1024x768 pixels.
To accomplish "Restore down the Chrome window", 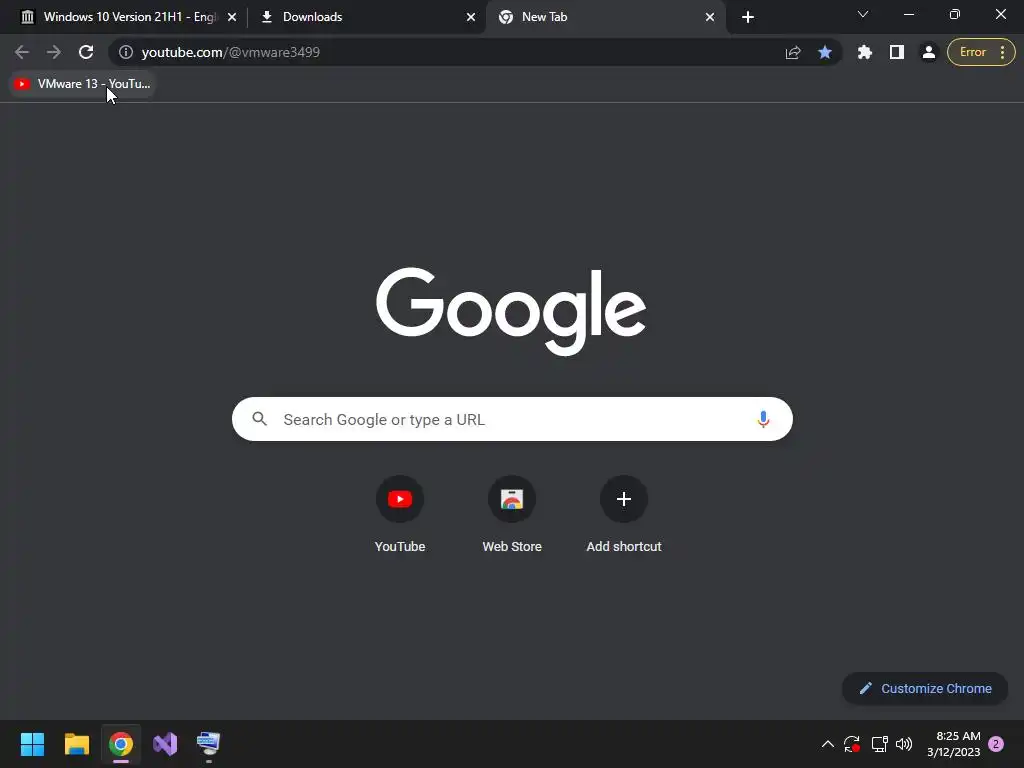I will (x=955, y=14).
